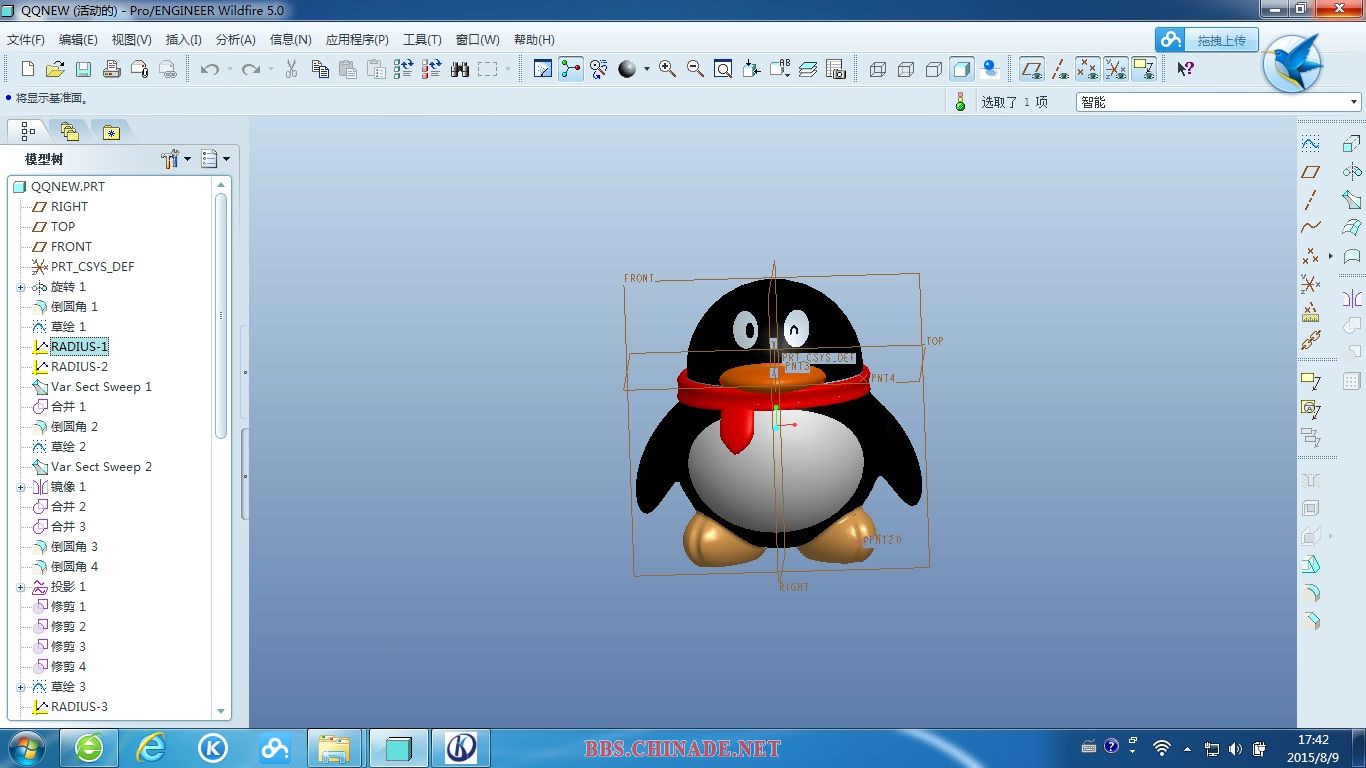This screenshot has height=768, width=1366.
Task: Click the context-sensitive Help arrow icon
Action: tap(1185, 69)
